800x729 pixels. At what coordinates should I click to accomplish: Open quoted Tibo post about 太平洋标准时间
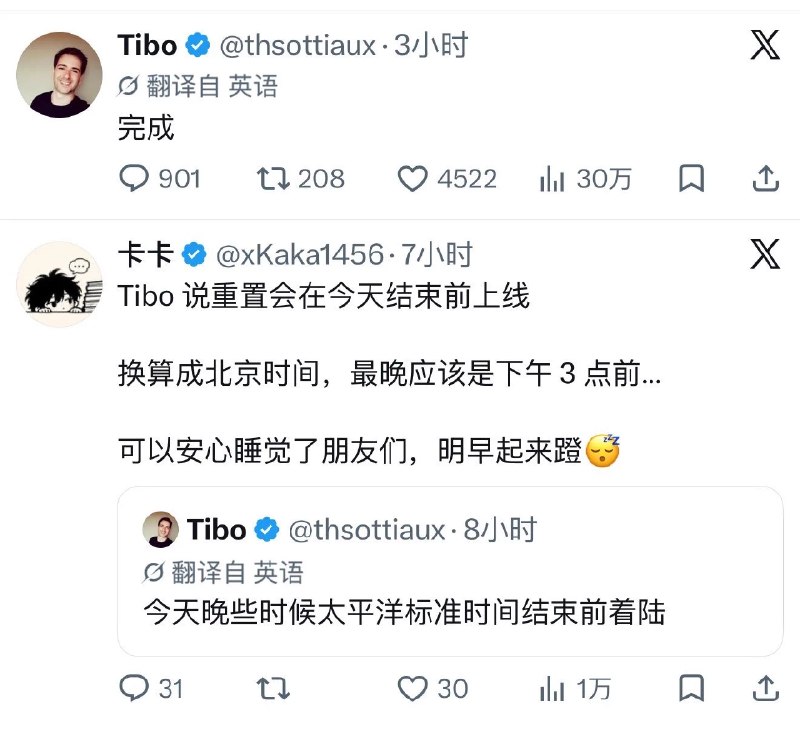pos(450,571)
